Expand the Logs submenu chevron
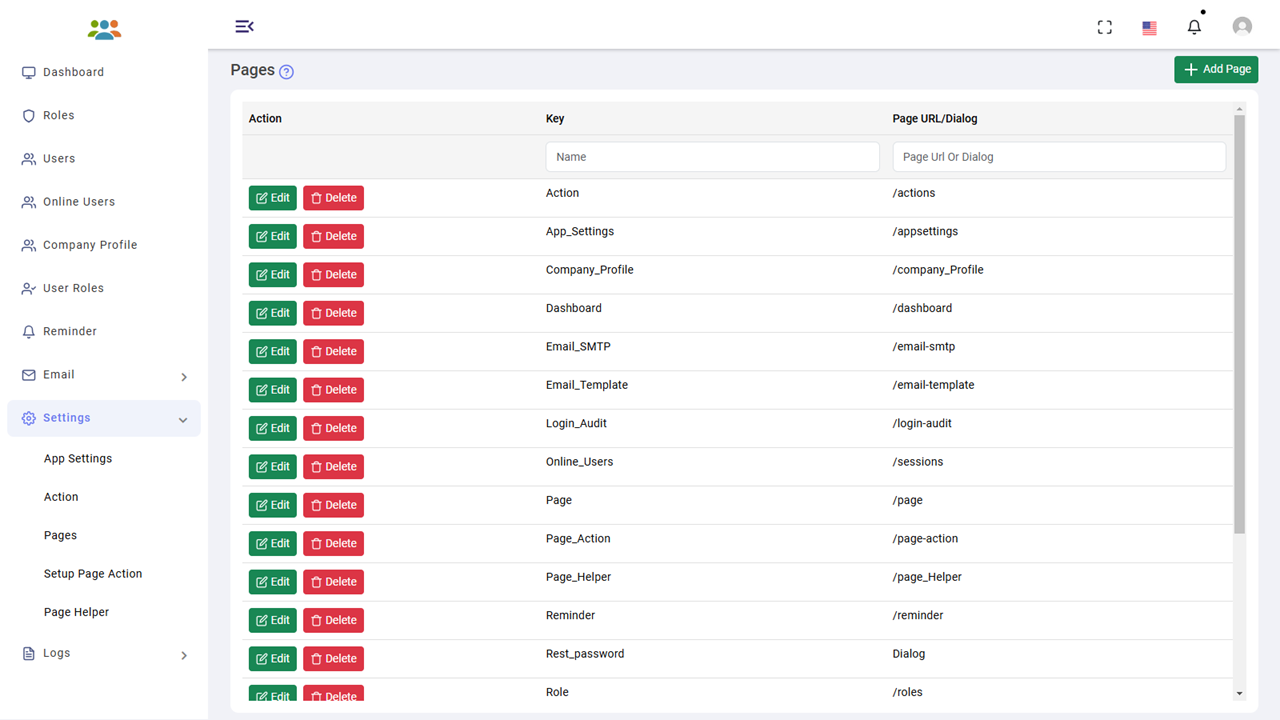The width and height of the screenshot is (1280, 720). click(x=184, y=655)
